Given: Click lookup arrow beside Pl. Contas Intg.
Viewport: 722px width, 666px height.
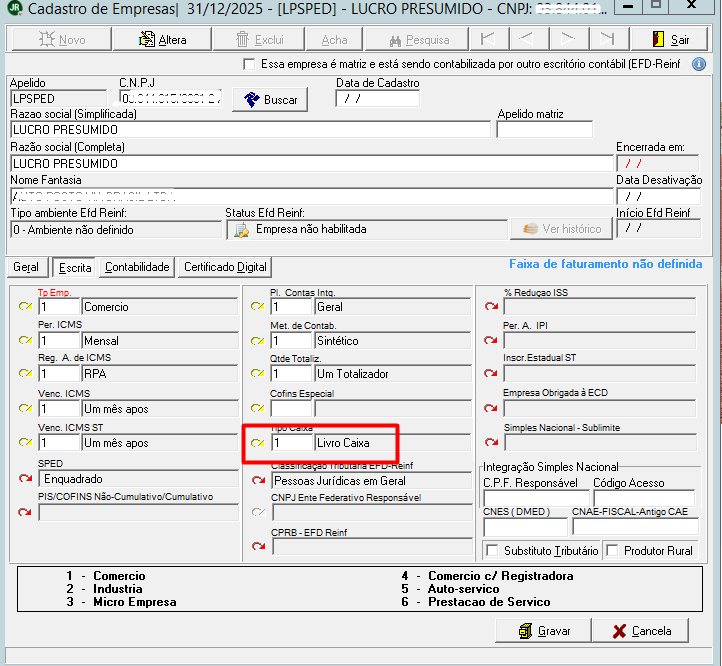Looking at the screenshot, I should [258, 306].
